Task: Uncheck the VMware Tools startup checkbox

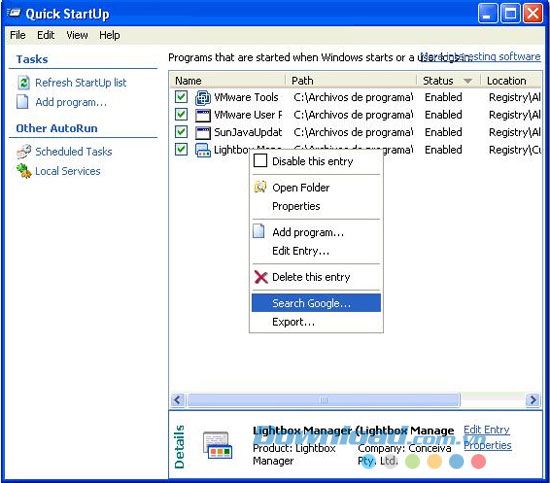Action: tap(181, 97)
